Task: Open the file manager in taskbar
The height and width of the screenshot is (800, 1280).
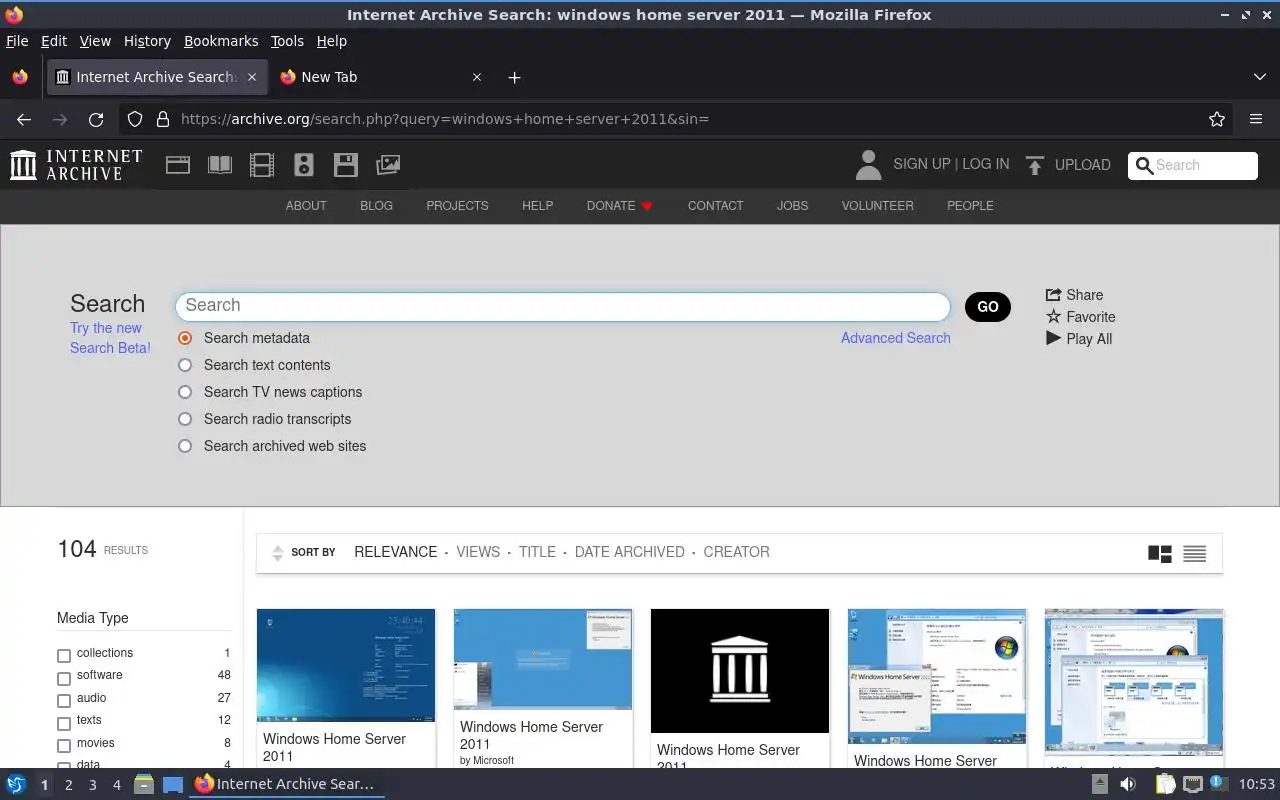Action: 144,784
